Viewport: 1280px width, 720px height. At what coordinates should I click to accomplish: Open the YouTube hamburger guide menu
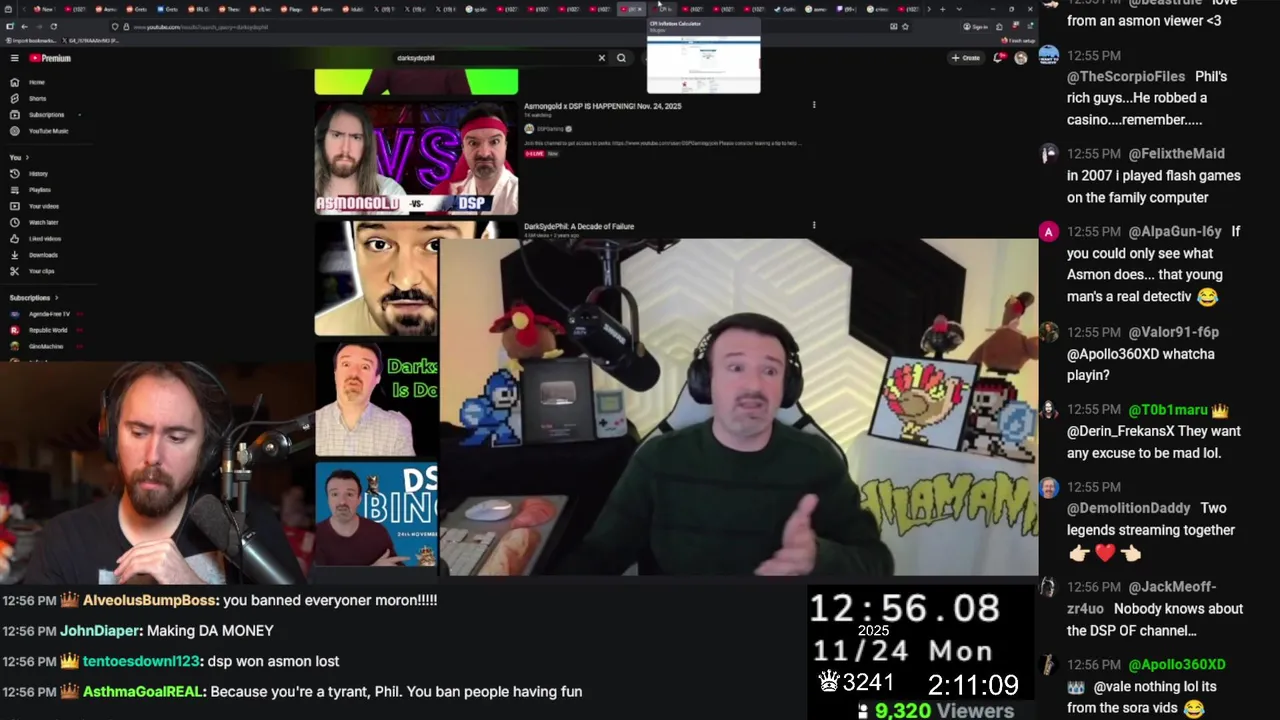pos(14,58)
